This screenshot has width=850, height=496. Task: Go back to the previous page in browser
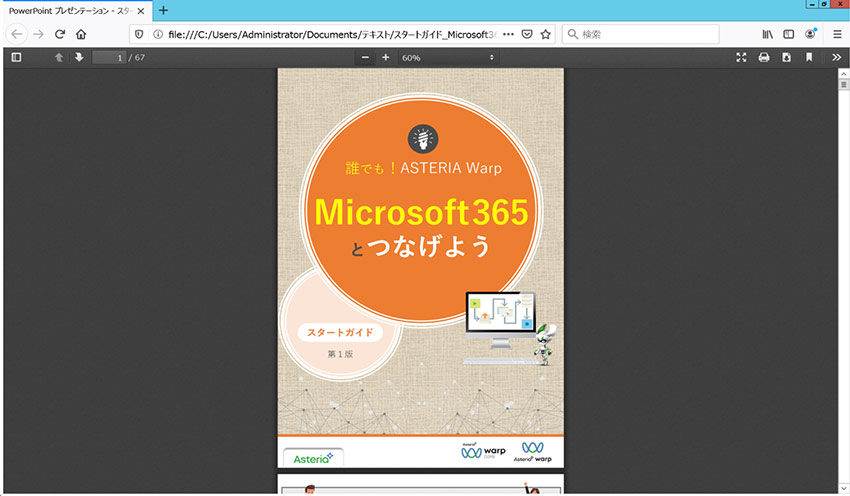pyautogui.click(x=17, y=34)
